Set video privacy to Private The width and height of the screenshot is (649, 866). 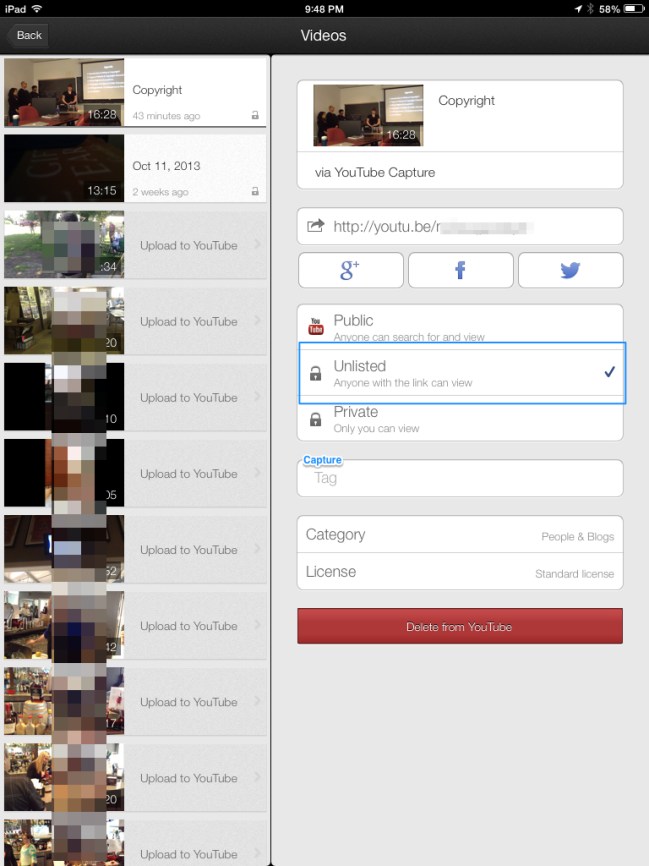pos(460,419)
